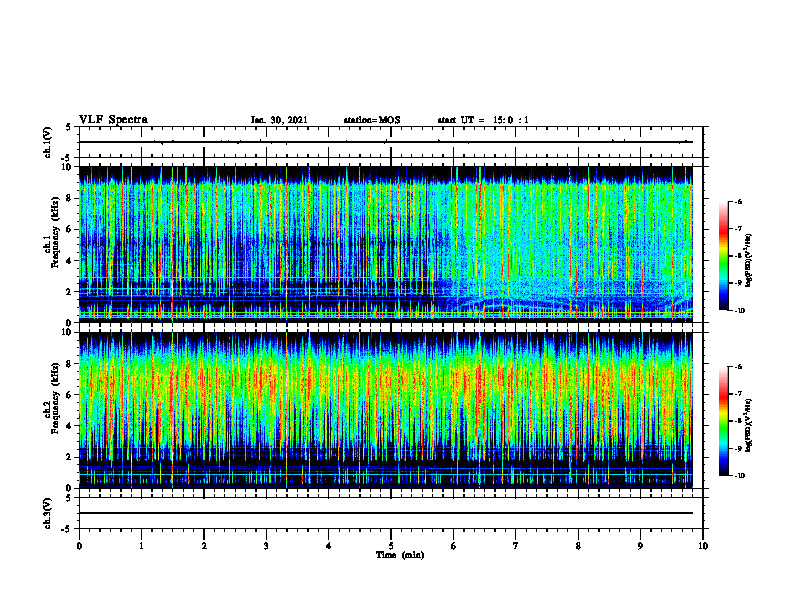The width and height of the screenshot is (792, 612).
Task: Click ch.1 frequency axis "4" tick label
Action: pos(70,261)
